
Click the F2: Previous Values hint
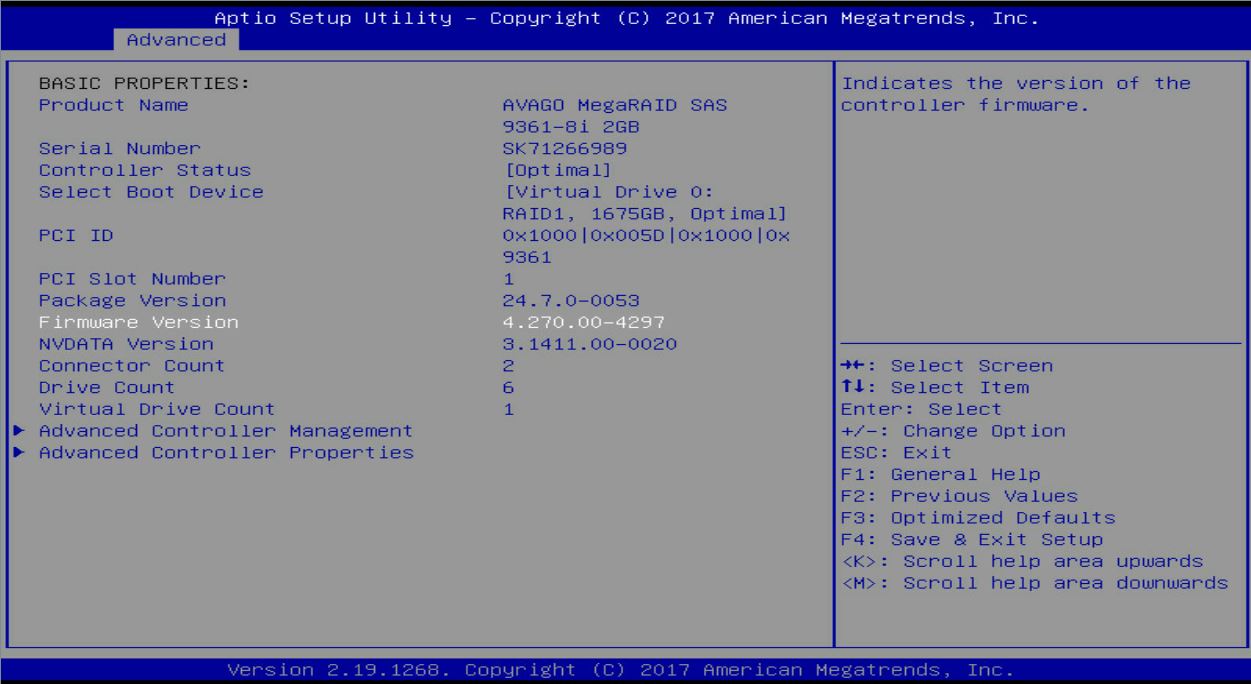pyautogui.click(x=960, y=497)
